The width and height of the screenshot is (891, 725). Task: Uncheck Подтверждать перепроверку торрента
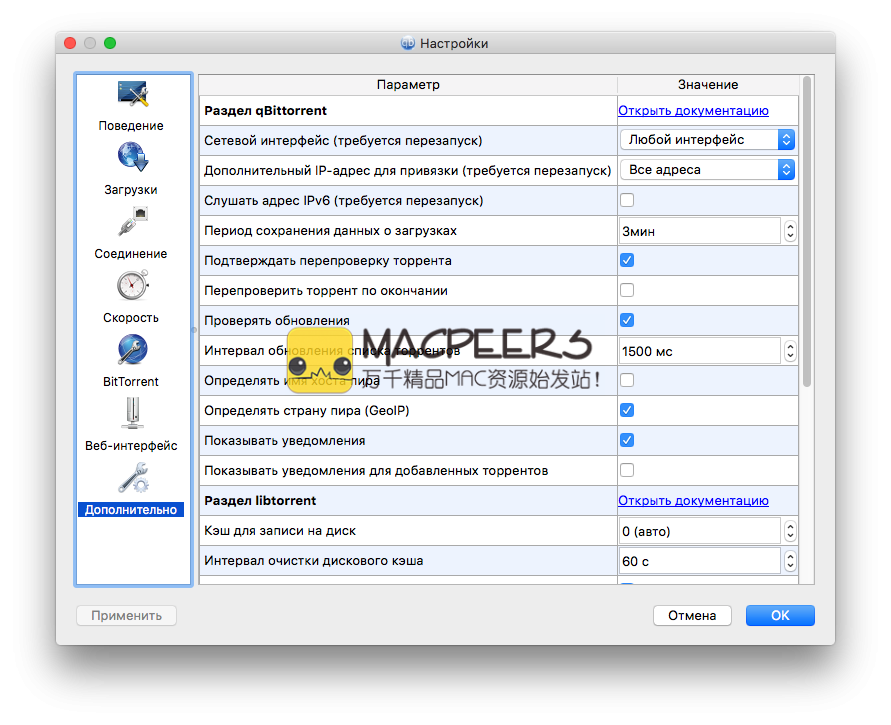[627, 260]
